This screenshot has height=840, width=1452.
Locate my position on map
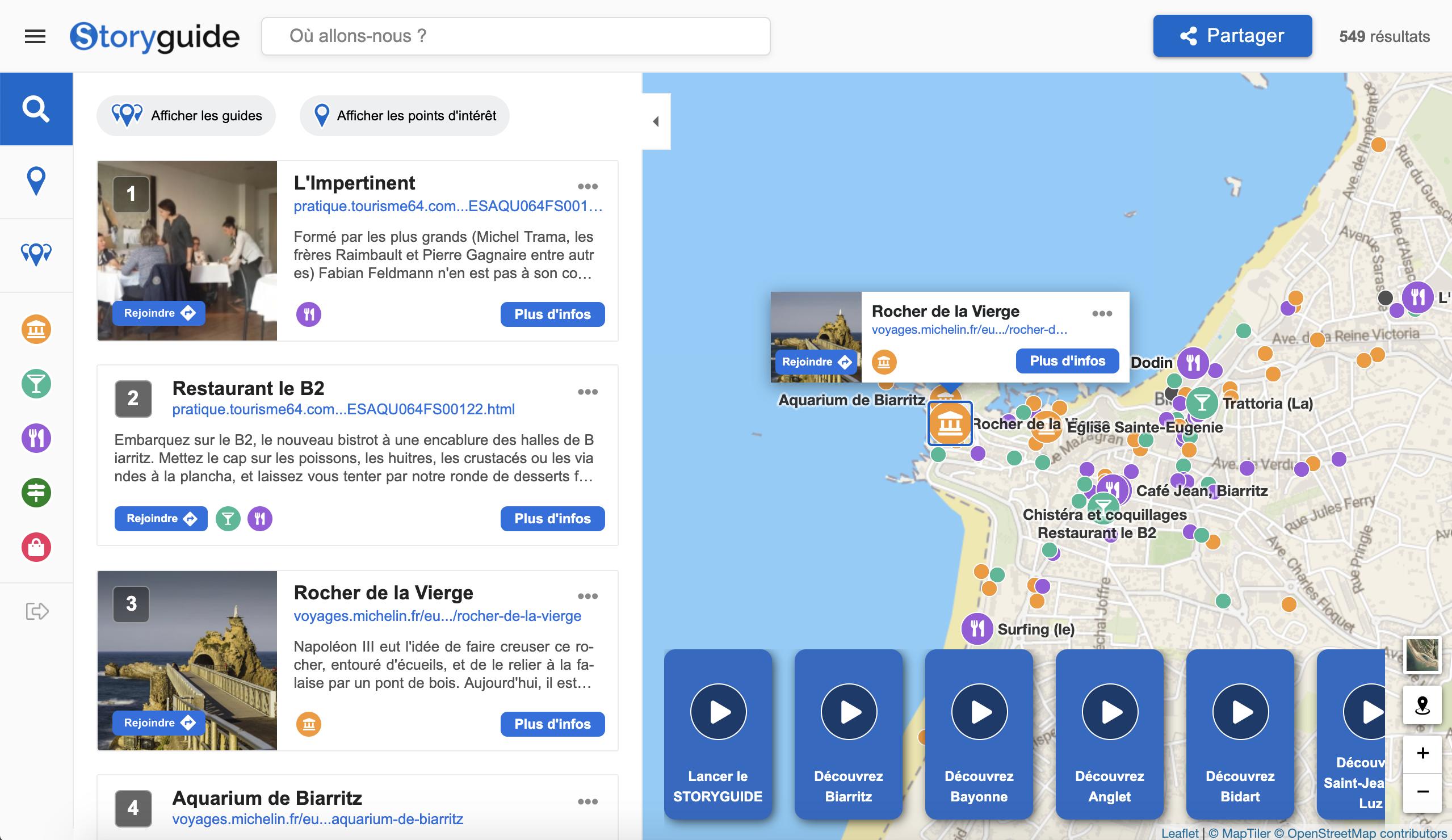(1422, 705)
